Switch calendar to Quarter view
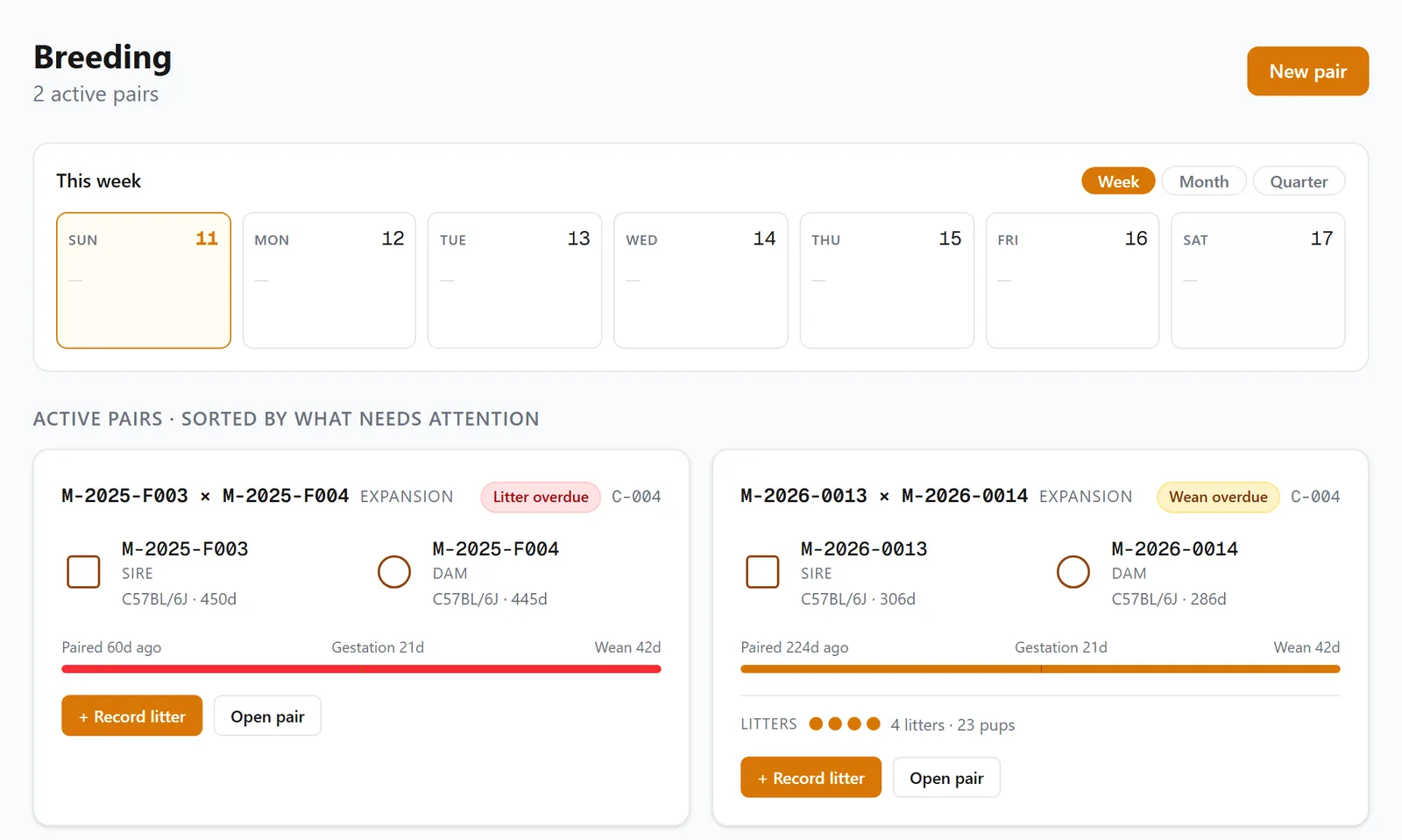The image size is (1402, 840). (1299, 181)
